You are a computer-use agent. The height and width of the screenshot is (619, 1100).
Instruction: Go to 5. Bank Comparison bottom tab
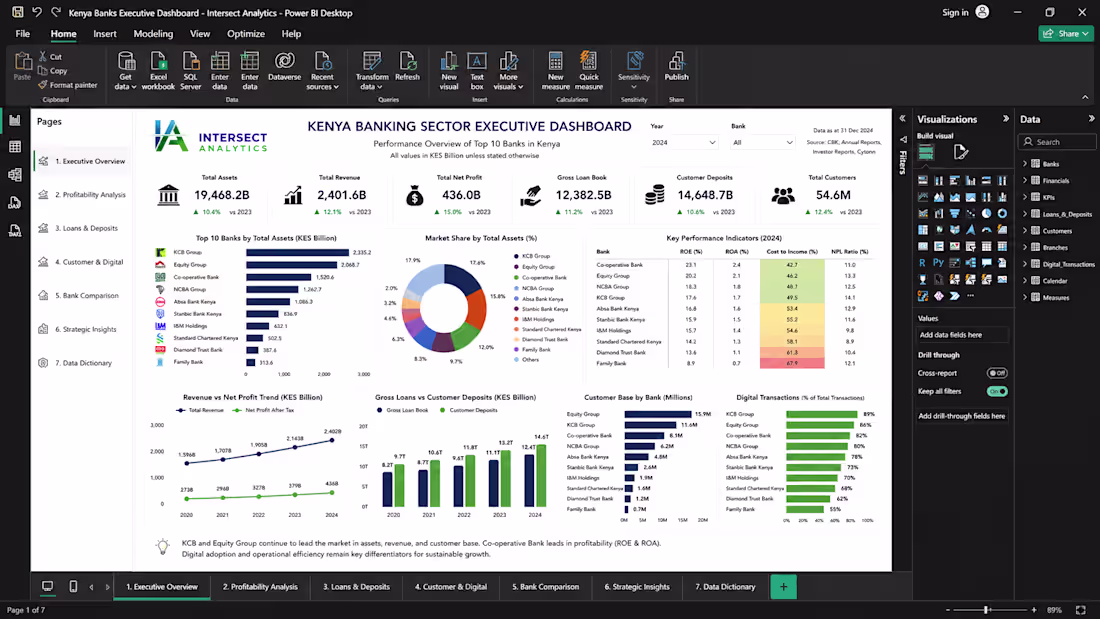pos(545,587)
